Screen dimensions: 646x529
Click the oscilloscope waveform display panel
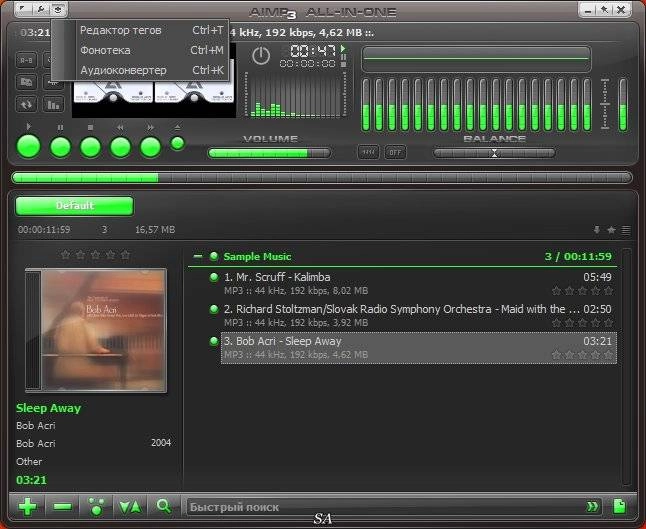point(477,59)
